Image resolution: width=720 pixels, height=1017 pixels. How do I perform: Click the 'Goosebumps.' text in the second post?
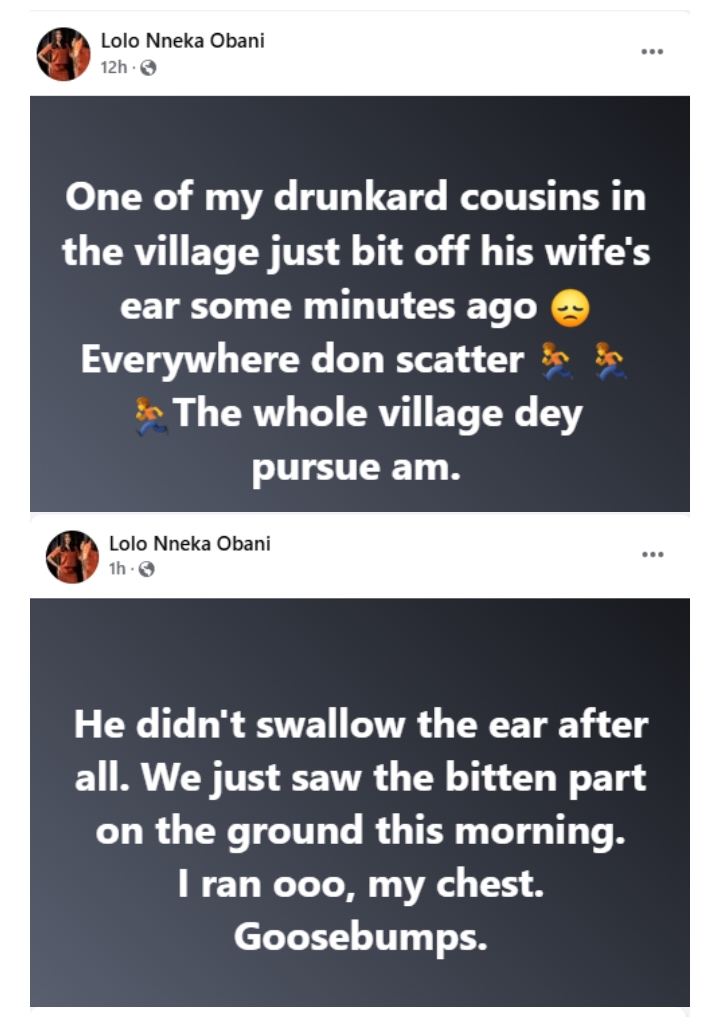click(360, 937)
